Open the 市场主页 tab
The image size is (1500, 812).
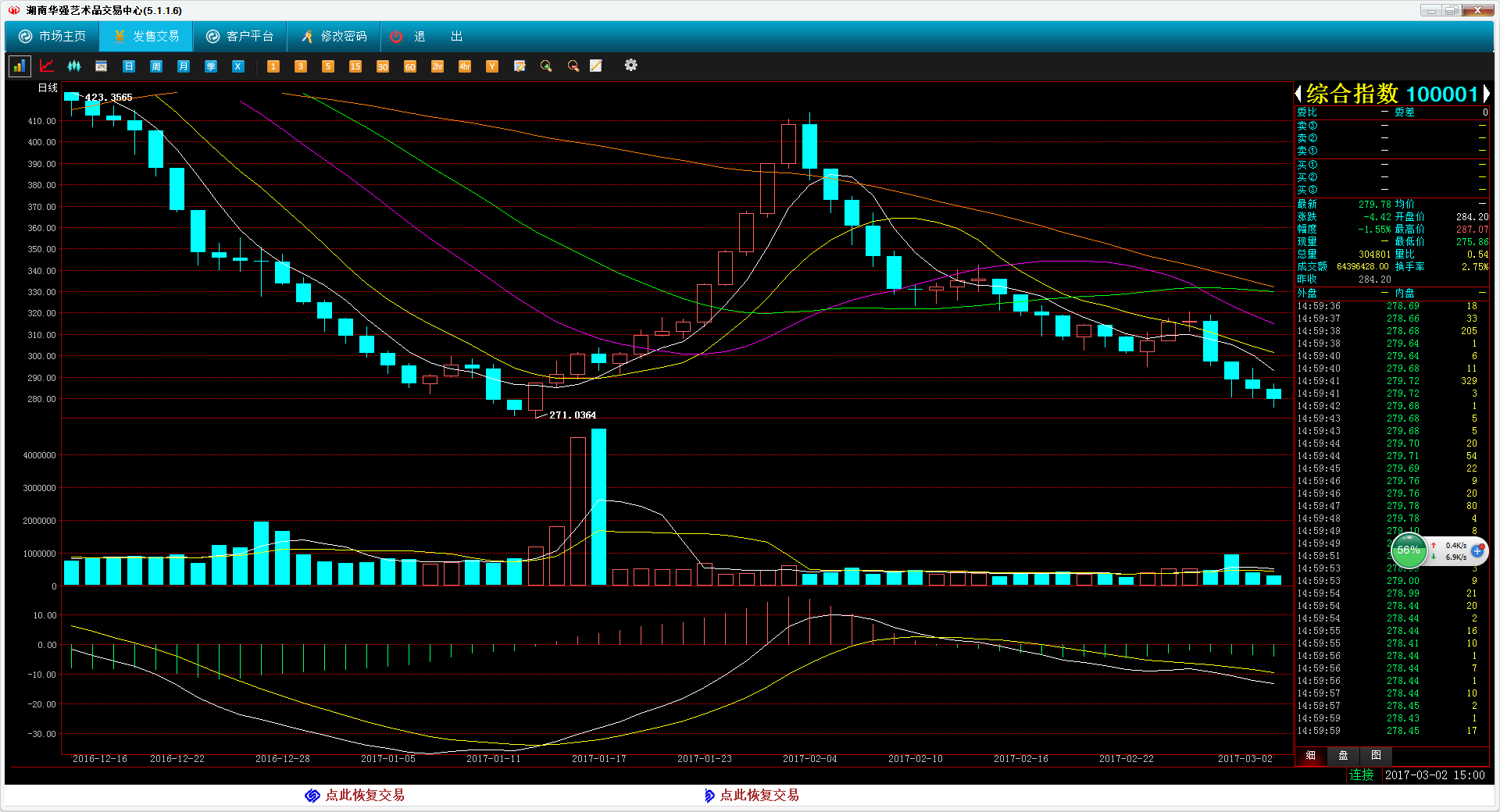pos(52,37)
